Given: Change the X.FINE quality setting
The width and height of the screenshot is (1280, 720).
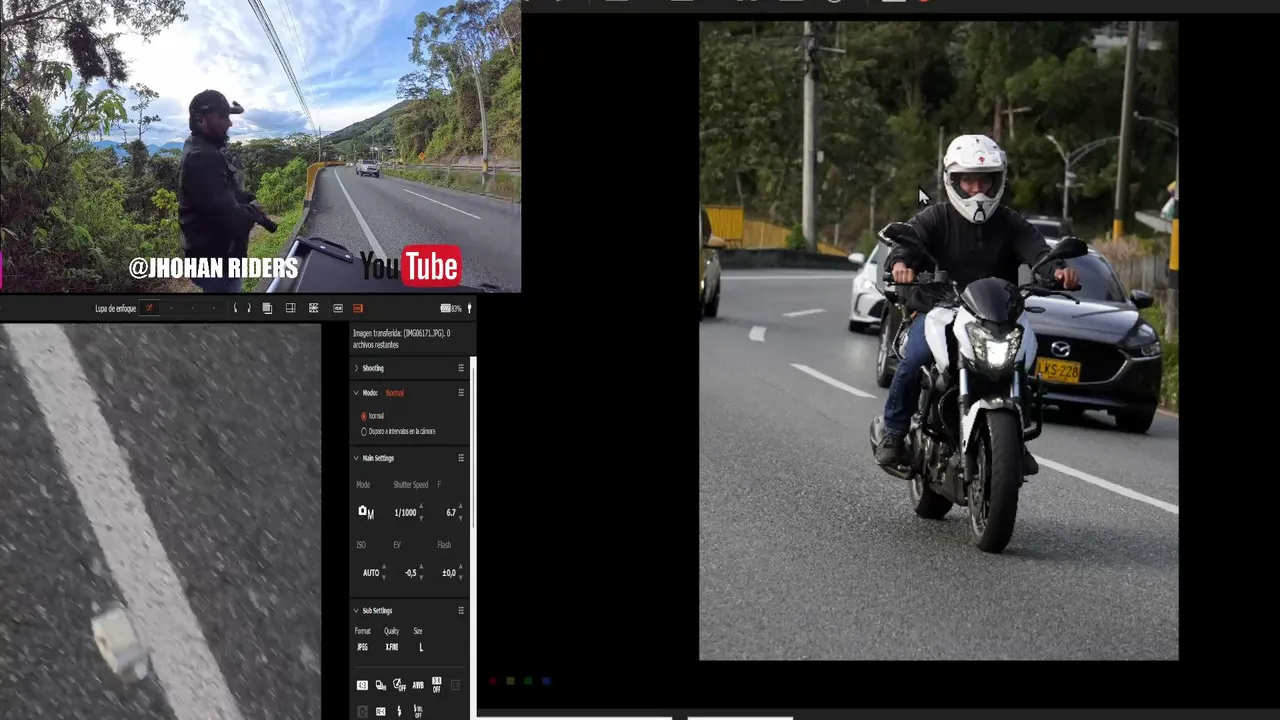Looking at the screenshot, I should click(392, 647).
